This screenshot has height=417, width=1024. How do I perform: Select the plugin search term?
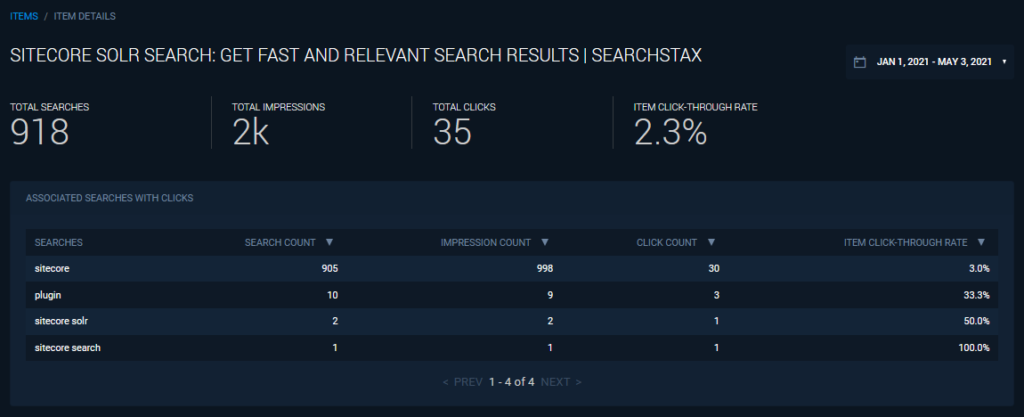(x=48, y=295)
